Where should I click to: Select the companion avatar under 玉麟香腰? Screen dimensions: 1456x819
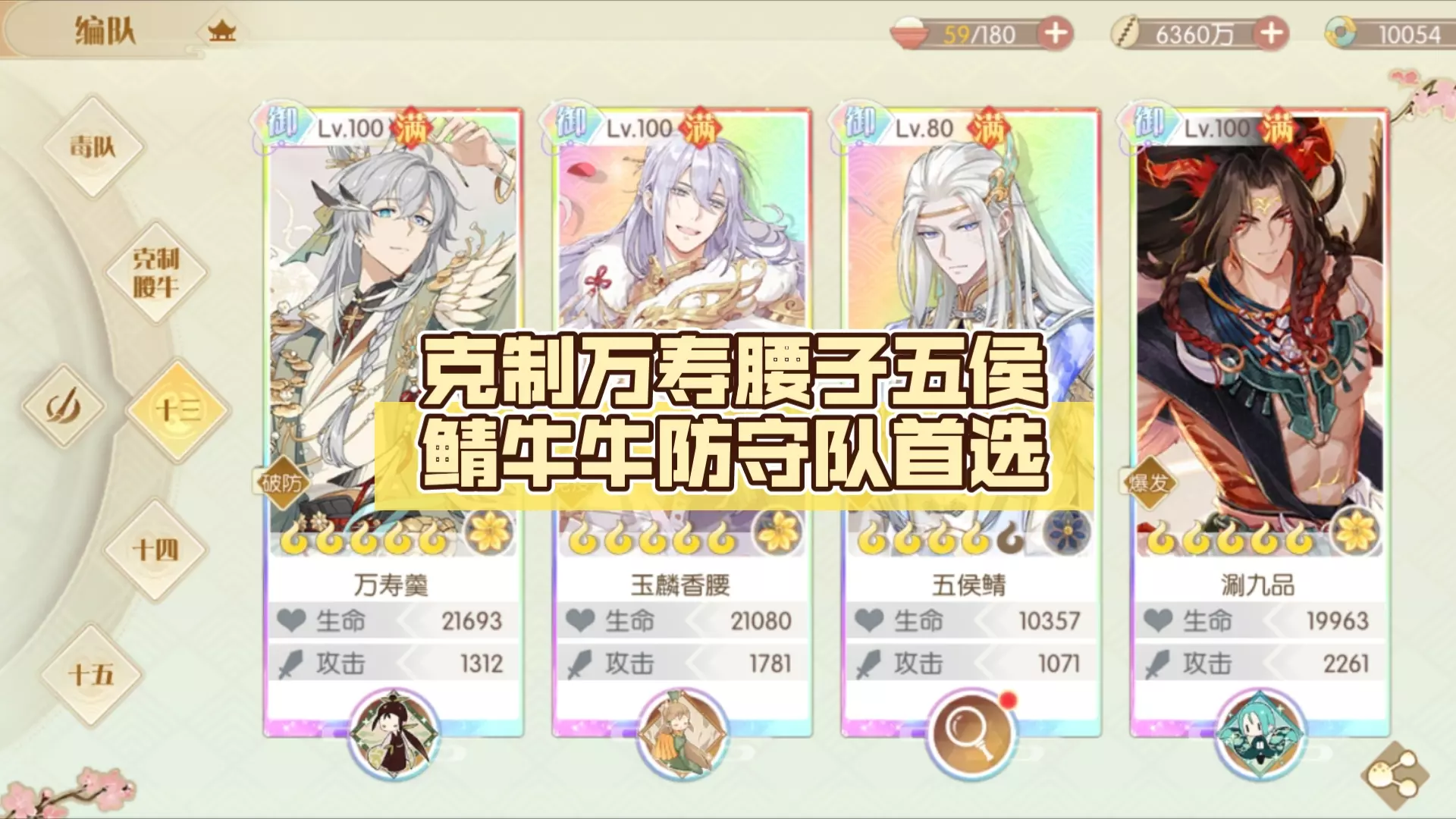[x=682, y=733]
